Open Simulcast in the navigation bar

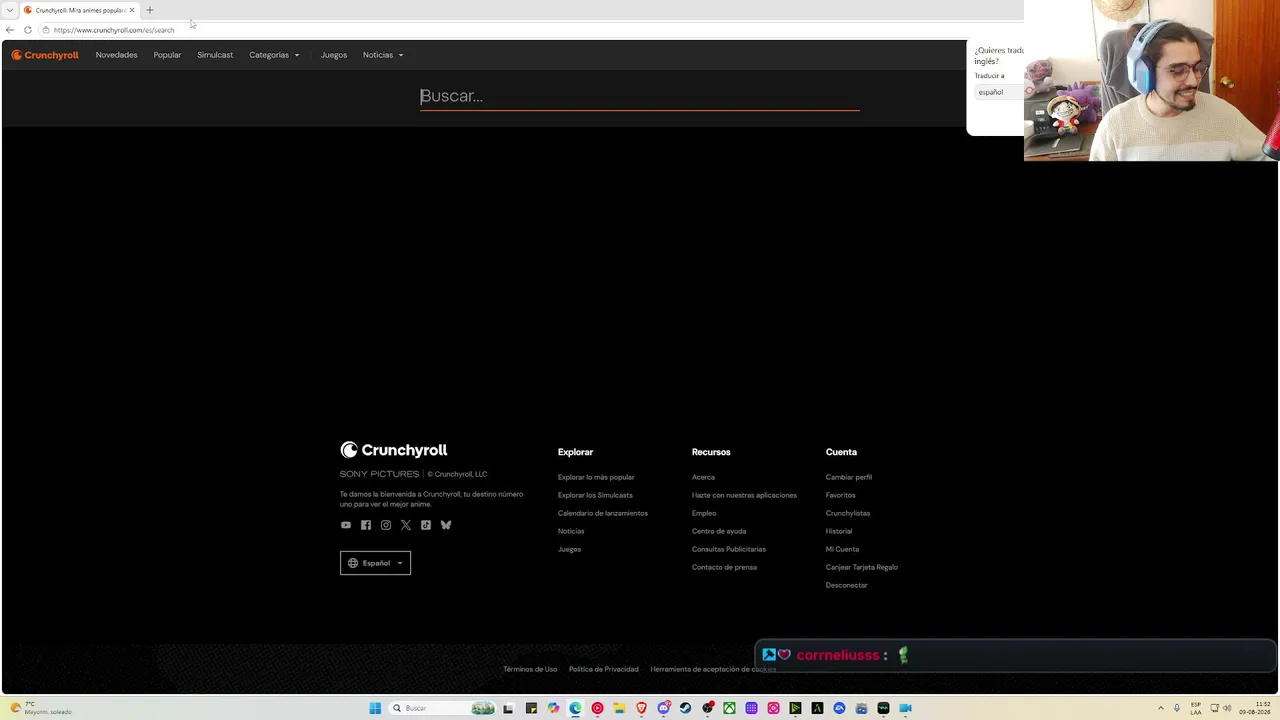(215, 55)
